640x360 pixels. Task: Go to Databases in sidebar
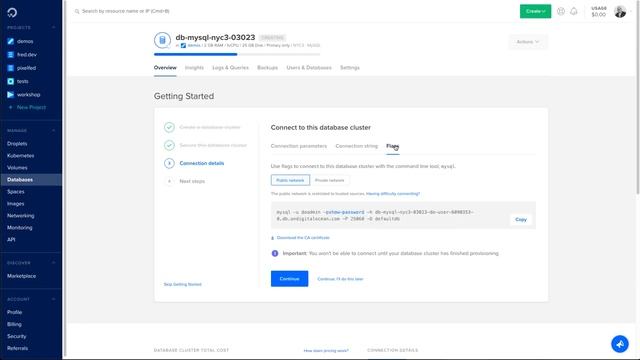pos(31,180)
